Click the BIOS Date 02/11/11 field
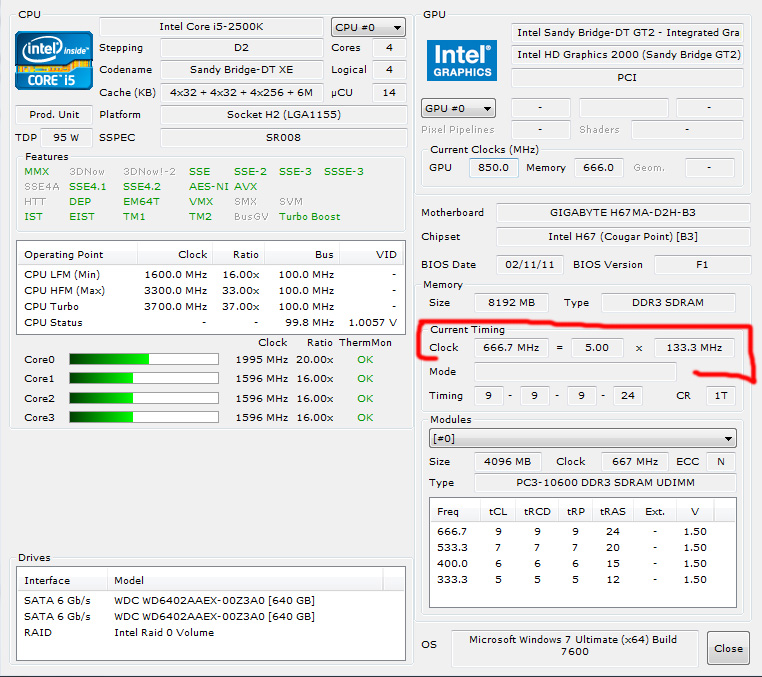Screen dimensions: 762x677 (530, 264)
